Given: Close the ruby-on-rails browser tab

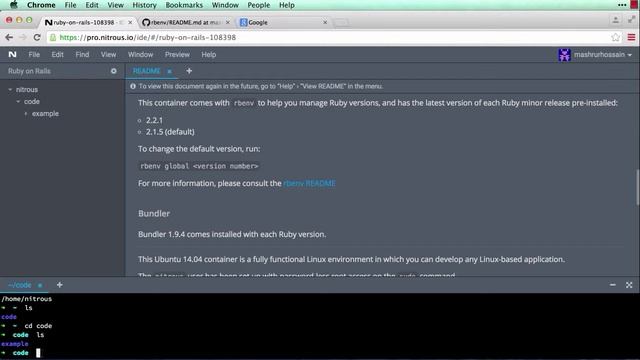Looking at the screenshot, I should 130,22.
